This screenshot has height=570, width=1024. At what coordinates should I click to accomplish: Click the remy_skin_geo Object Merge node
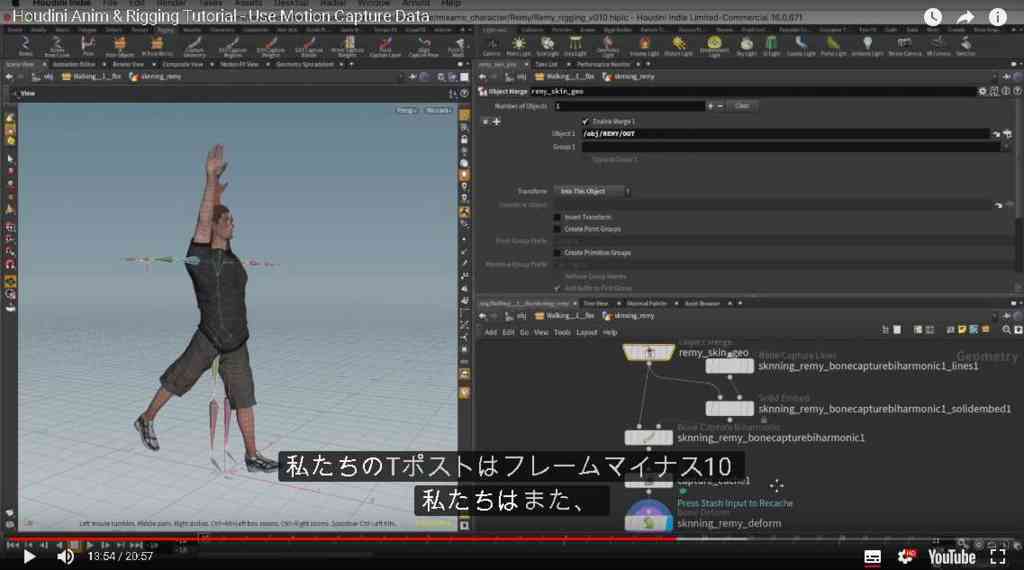point(648,352)
